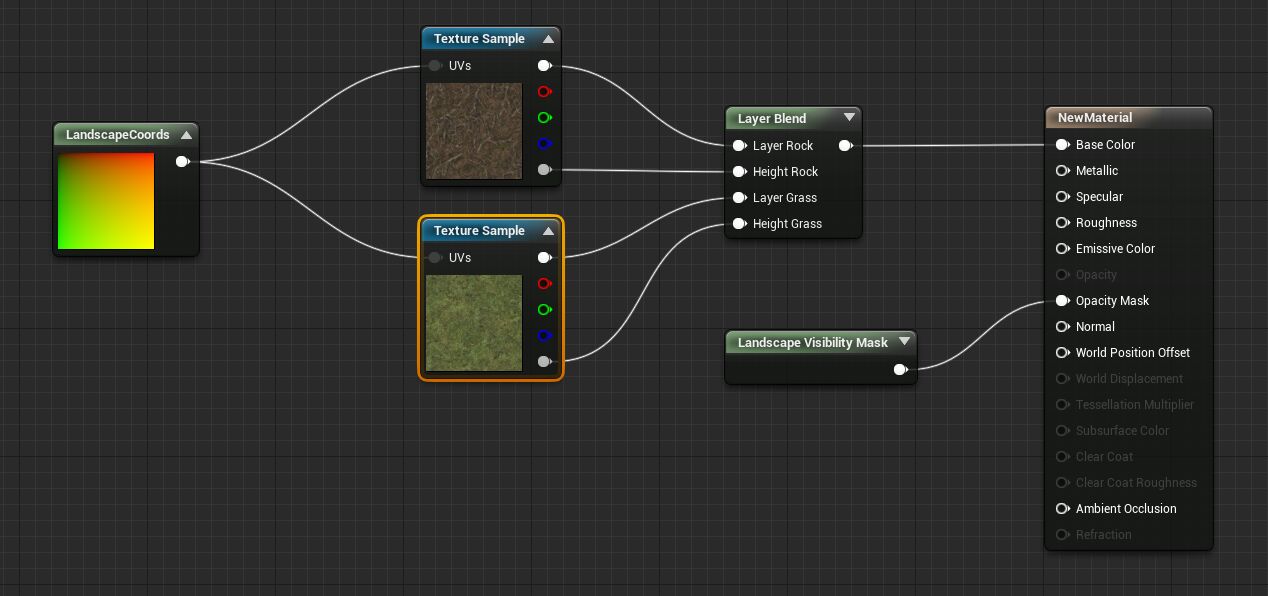Open the Layer Blend dropdown arrow
The image size is (1268, 596).
point(849,117)
